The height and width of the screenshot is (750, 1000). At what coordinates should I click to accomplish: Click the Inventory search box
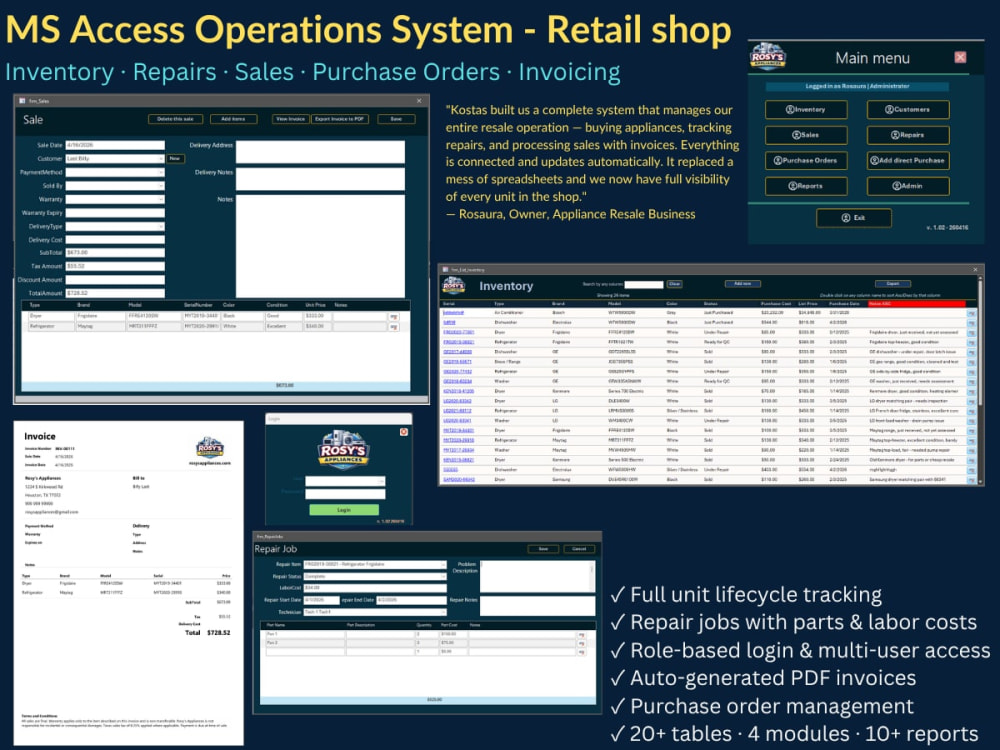point(643,284)
